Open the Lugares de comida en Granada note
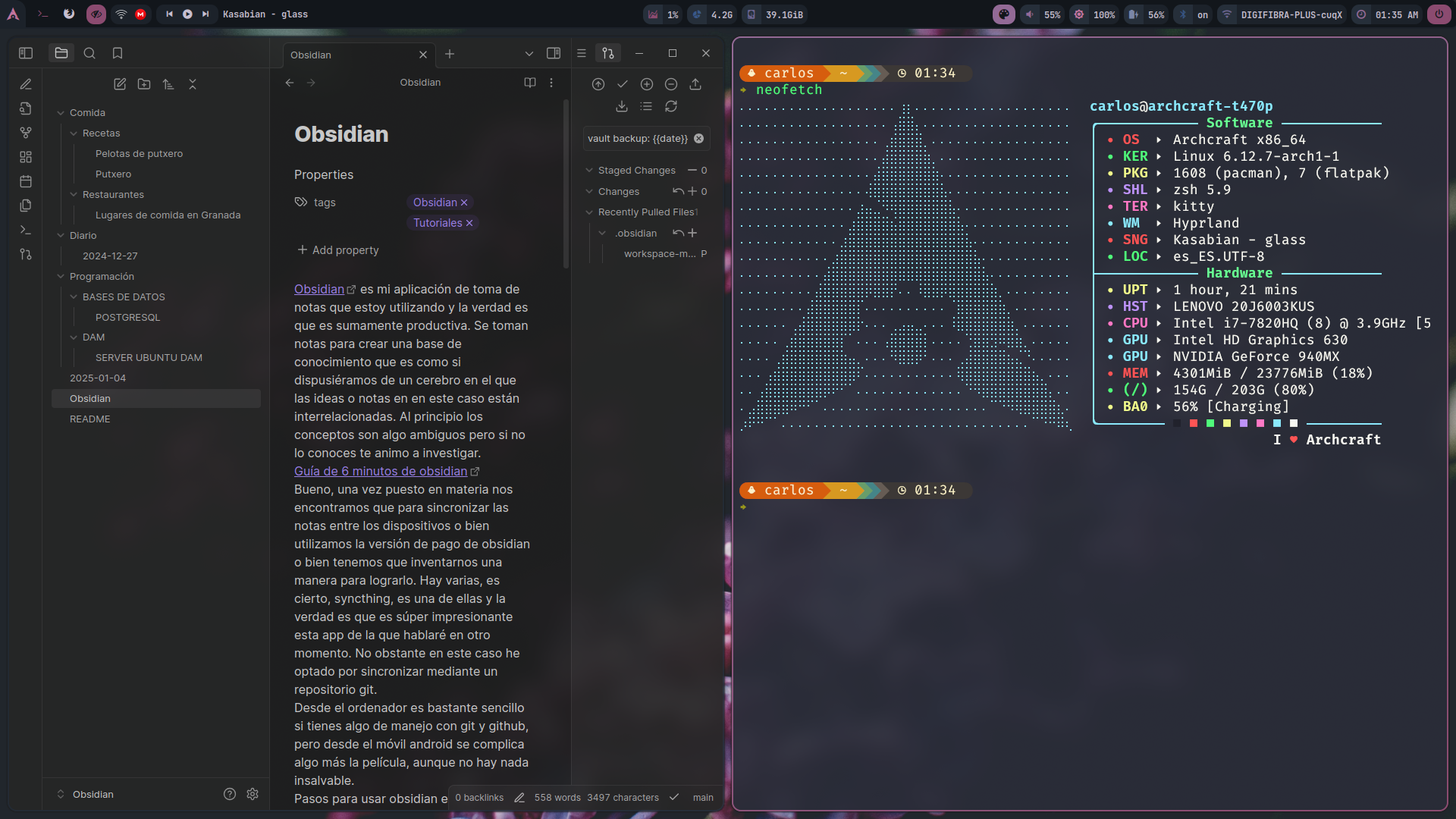The height and width of the screenshot is (819, 1456). (x=168, y=215)
